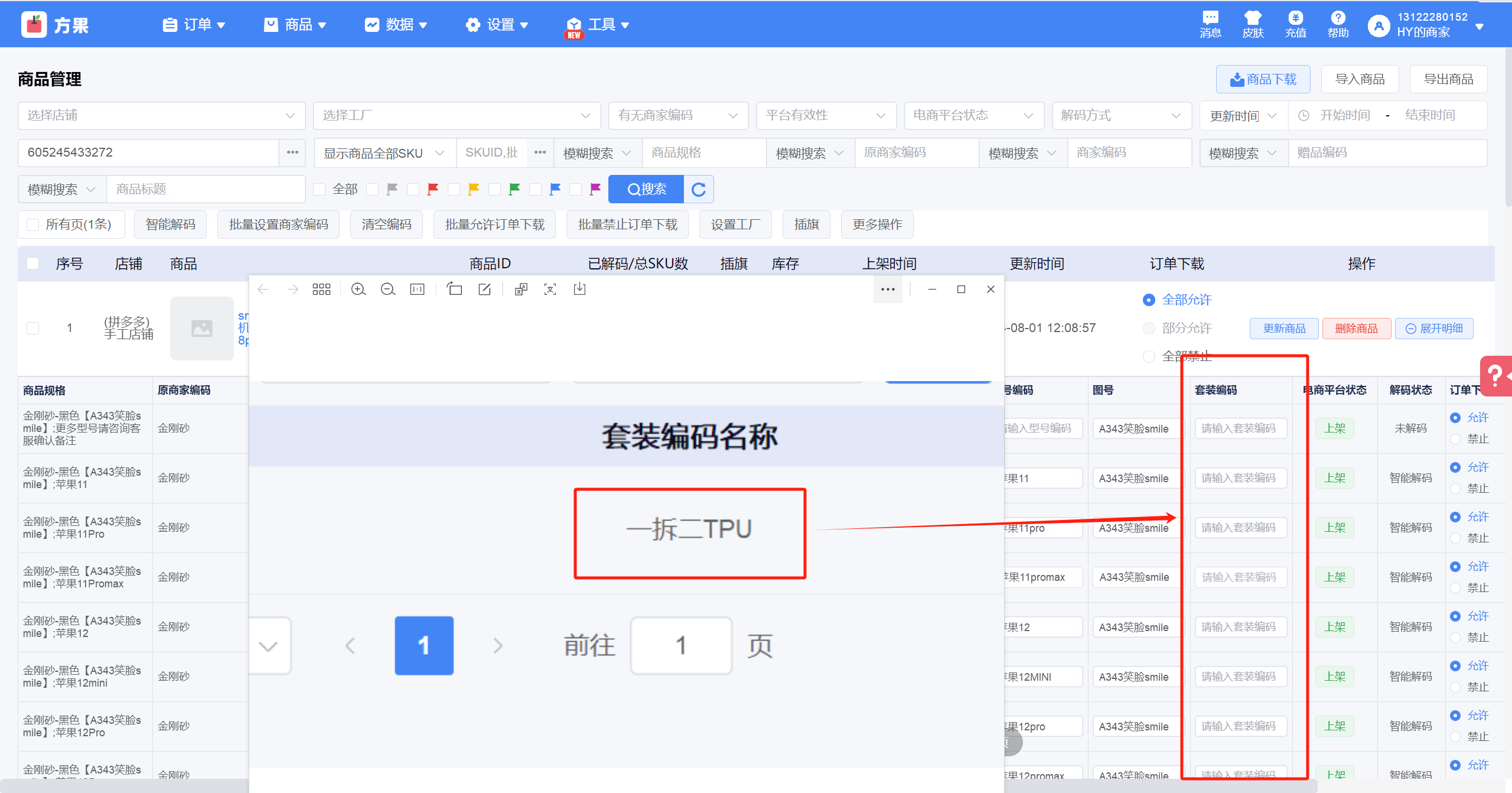Screen dimensions: 1512x793
Task: Click the refresh icon beside 搜索 button
Action: click(699, 189)
